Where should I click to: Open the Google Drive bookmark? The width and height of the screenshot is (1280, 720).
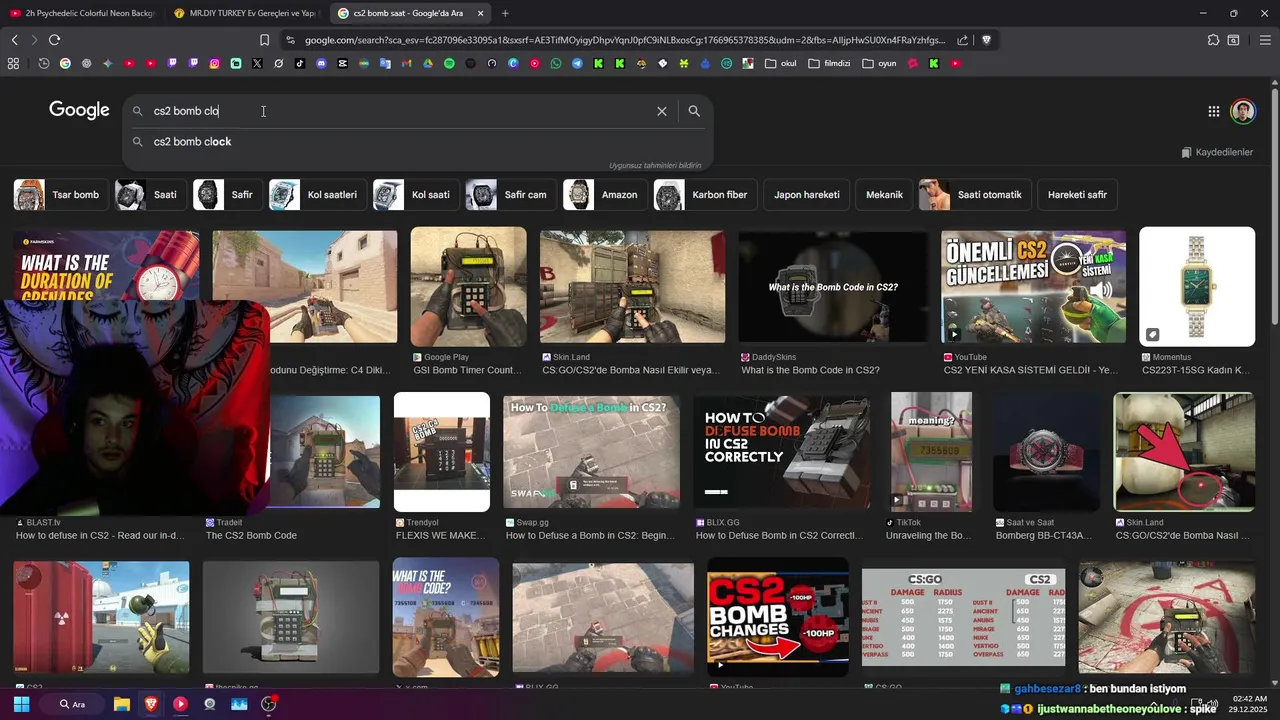pyautogui.click(x=428, y=63)
